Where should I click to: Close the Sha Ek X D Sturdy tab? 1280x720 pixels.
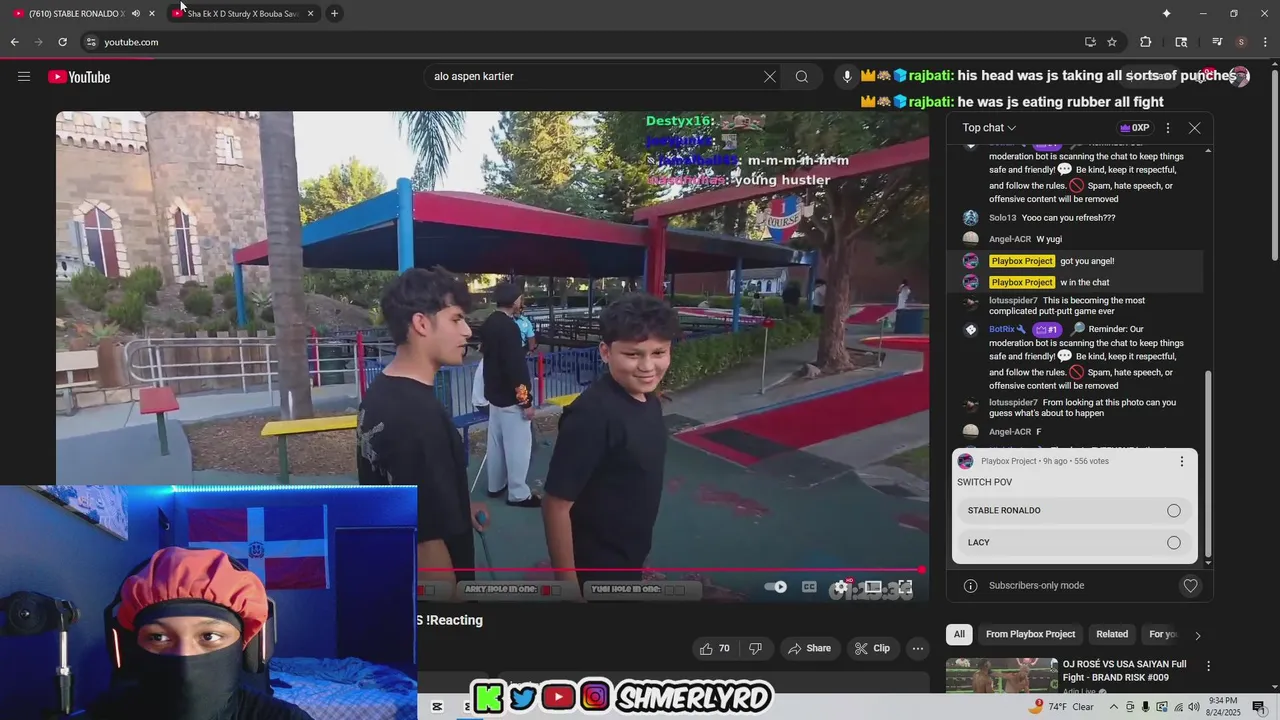pos(310,14)
